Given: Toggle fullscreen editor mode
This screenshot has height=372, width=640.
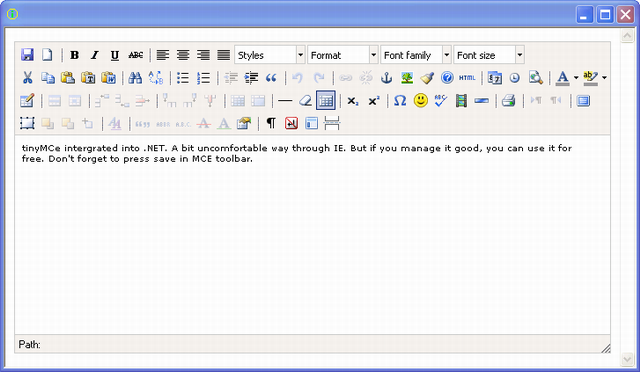Looking at the screenshot, I should [583, 100].
